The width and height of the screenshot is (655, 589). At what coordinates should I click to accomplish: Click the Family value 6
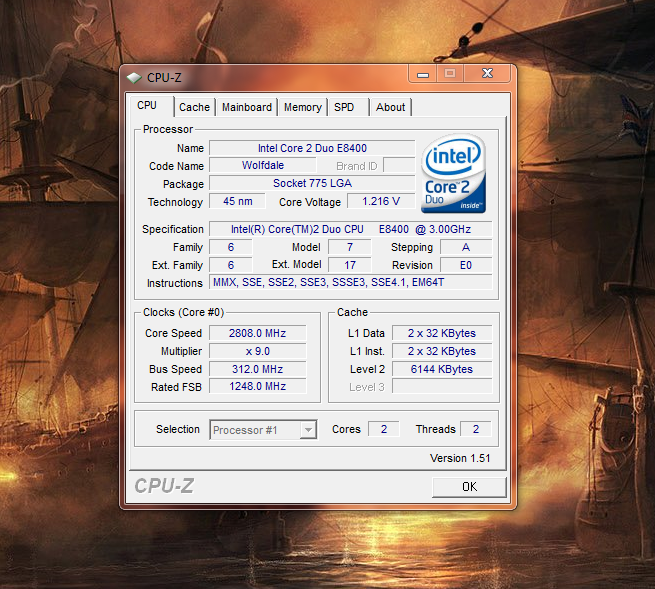[x=231, y=247]
